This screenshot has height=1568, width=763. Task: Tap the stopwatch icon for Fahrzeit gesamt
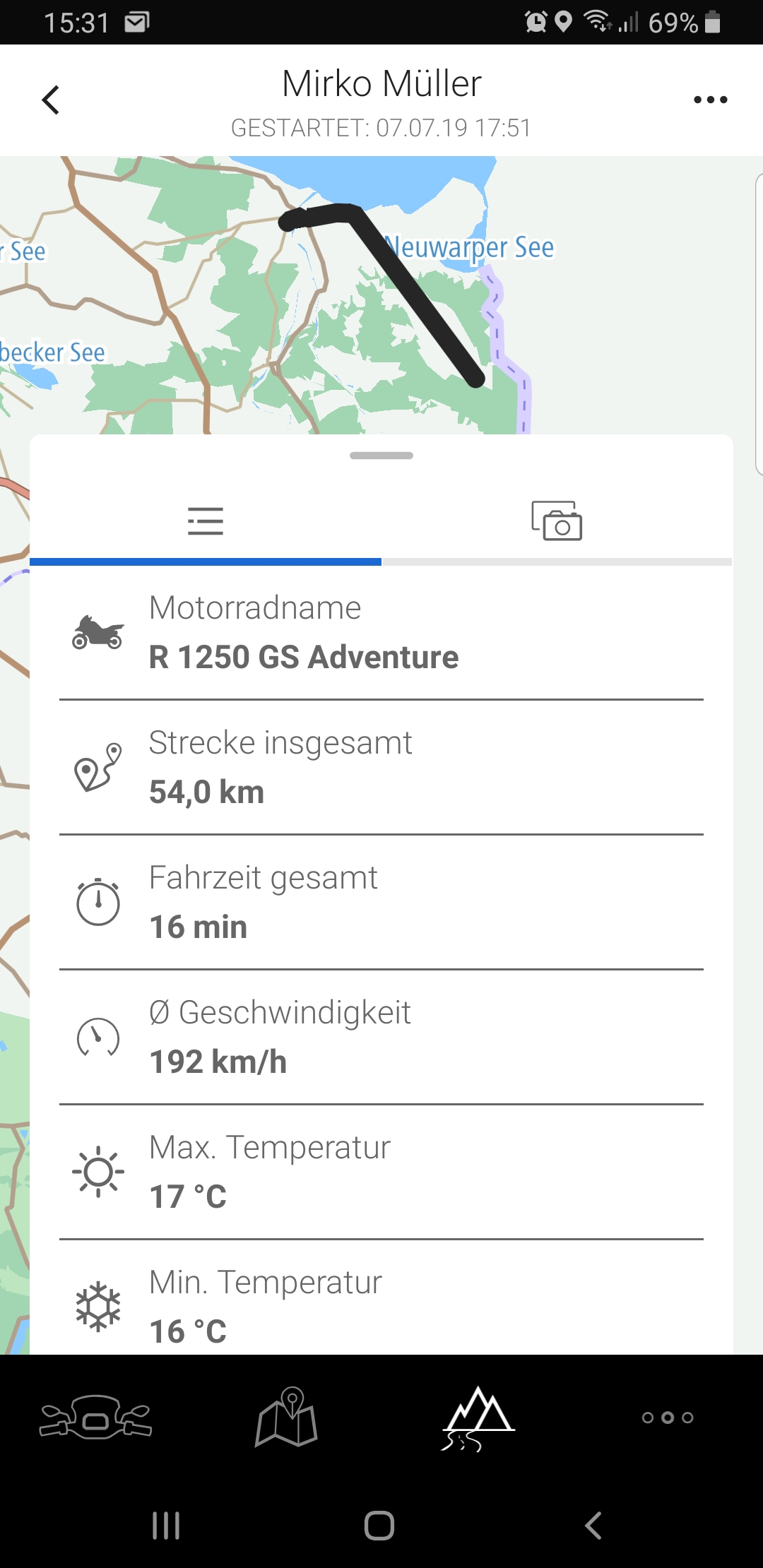point(98,902)
